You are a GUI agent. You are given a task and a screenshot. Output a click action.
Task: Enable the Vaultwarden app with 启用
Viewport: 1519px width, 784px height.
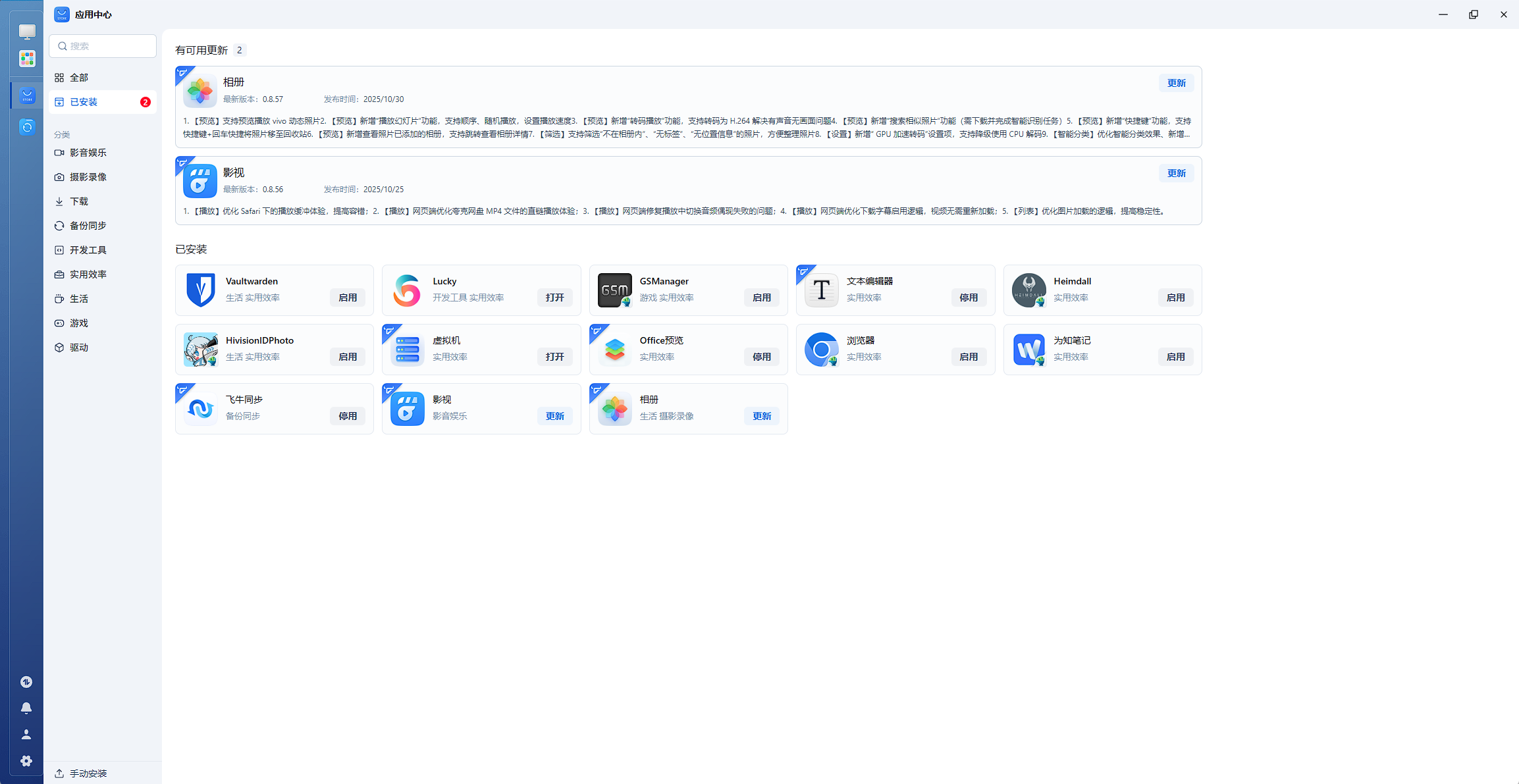coord(348,298)
